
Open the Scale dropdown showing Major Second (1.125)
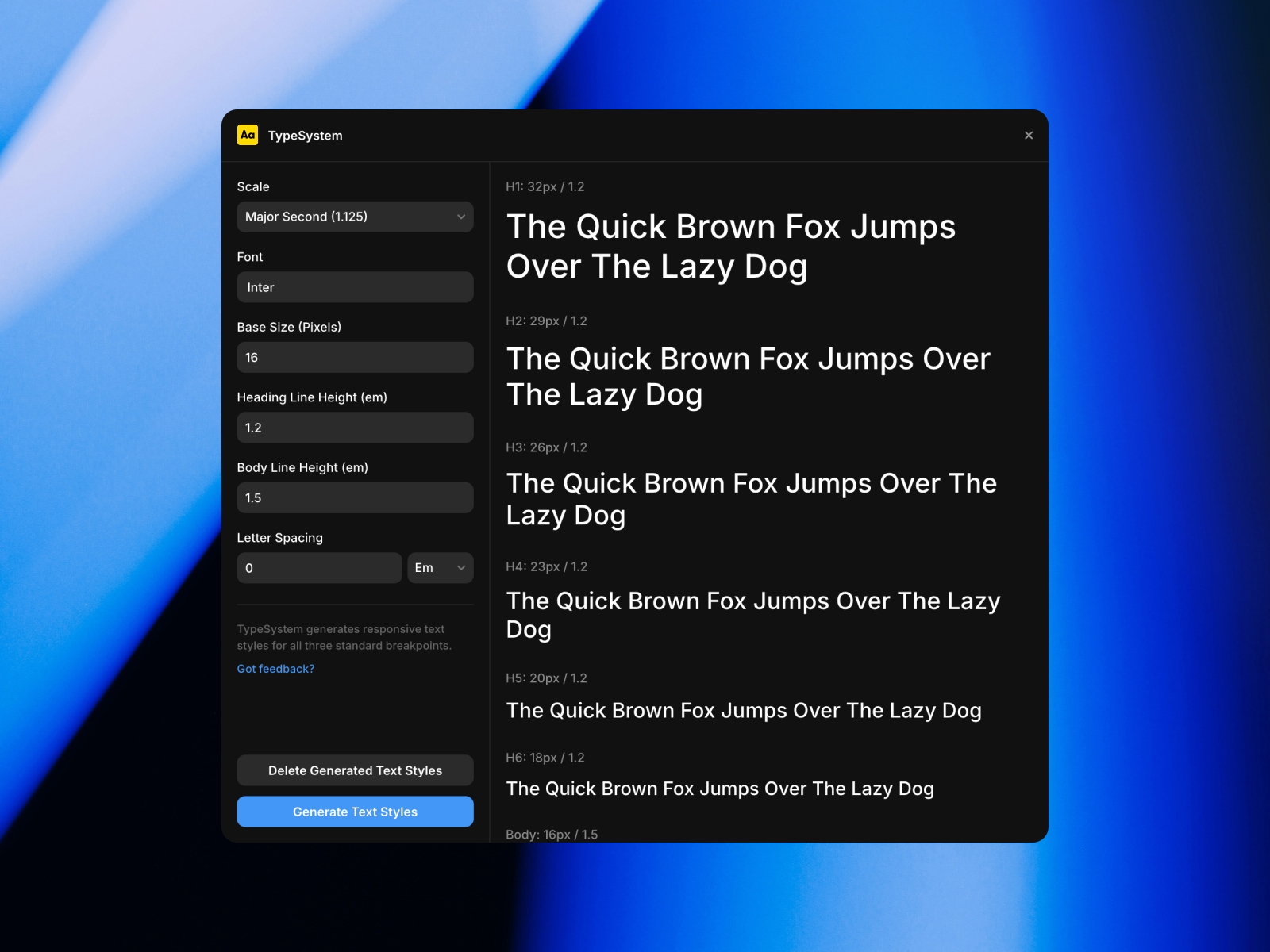click(355, 217)
